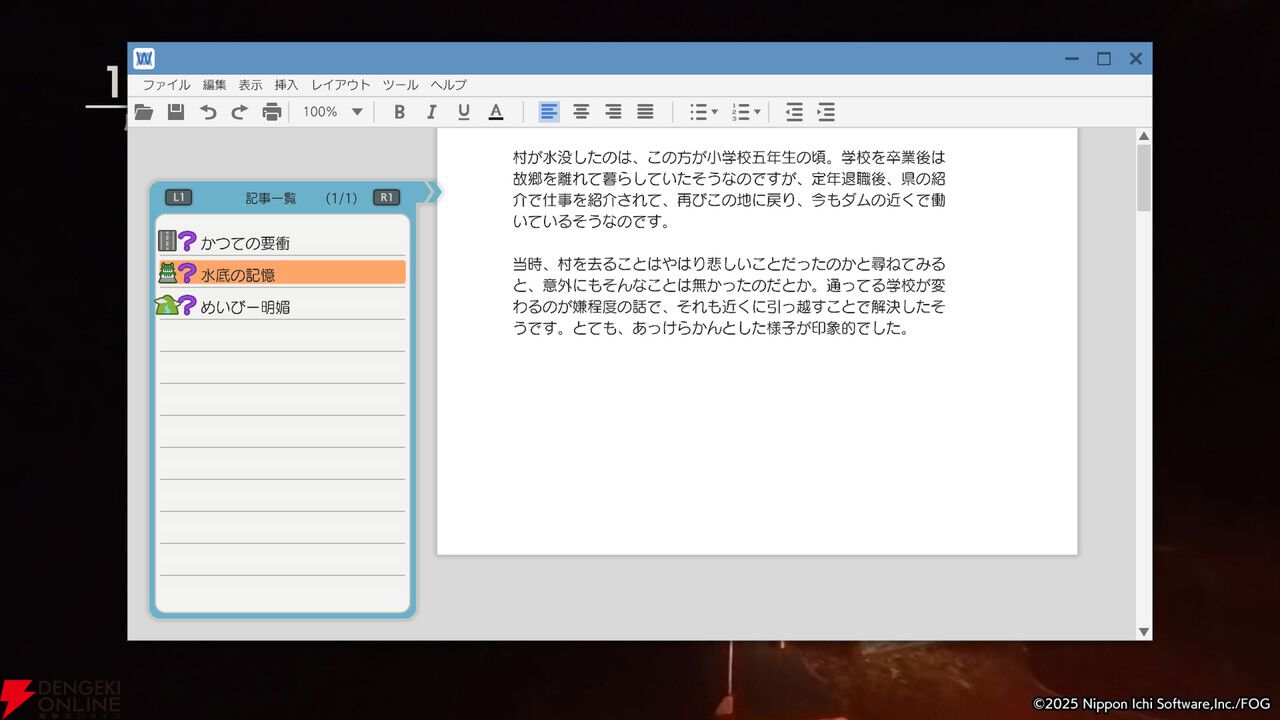Toggle underline formatting
Screen dimensions: 1280x720
pos(463,112)
